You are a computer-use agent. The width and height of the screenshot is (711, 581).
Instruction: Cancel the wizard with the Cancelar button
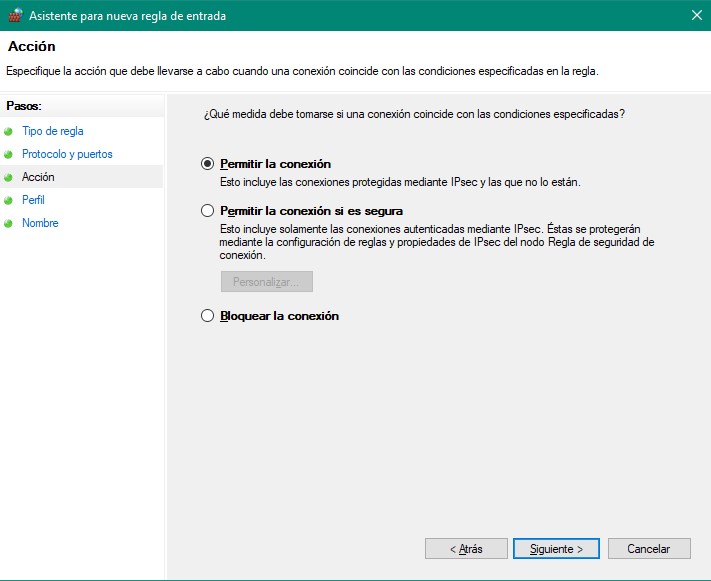pos(648,549)
